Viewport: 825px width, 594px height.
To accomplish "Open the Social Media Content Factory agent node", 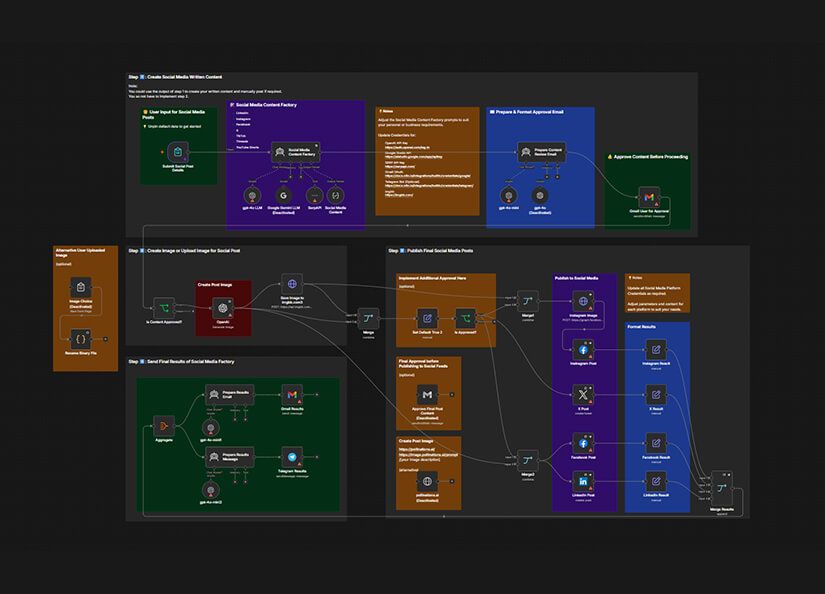I will (296, 152).
